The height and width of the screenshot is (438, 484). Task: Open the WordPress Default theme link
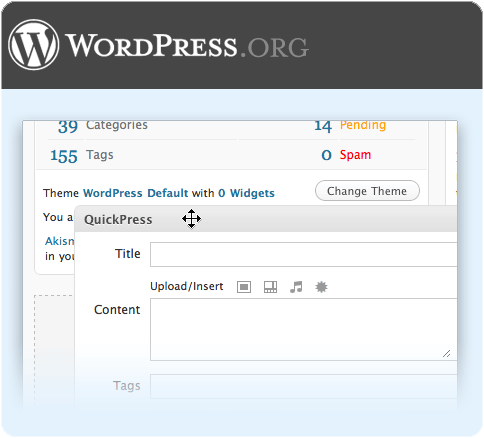coord(136,193)
